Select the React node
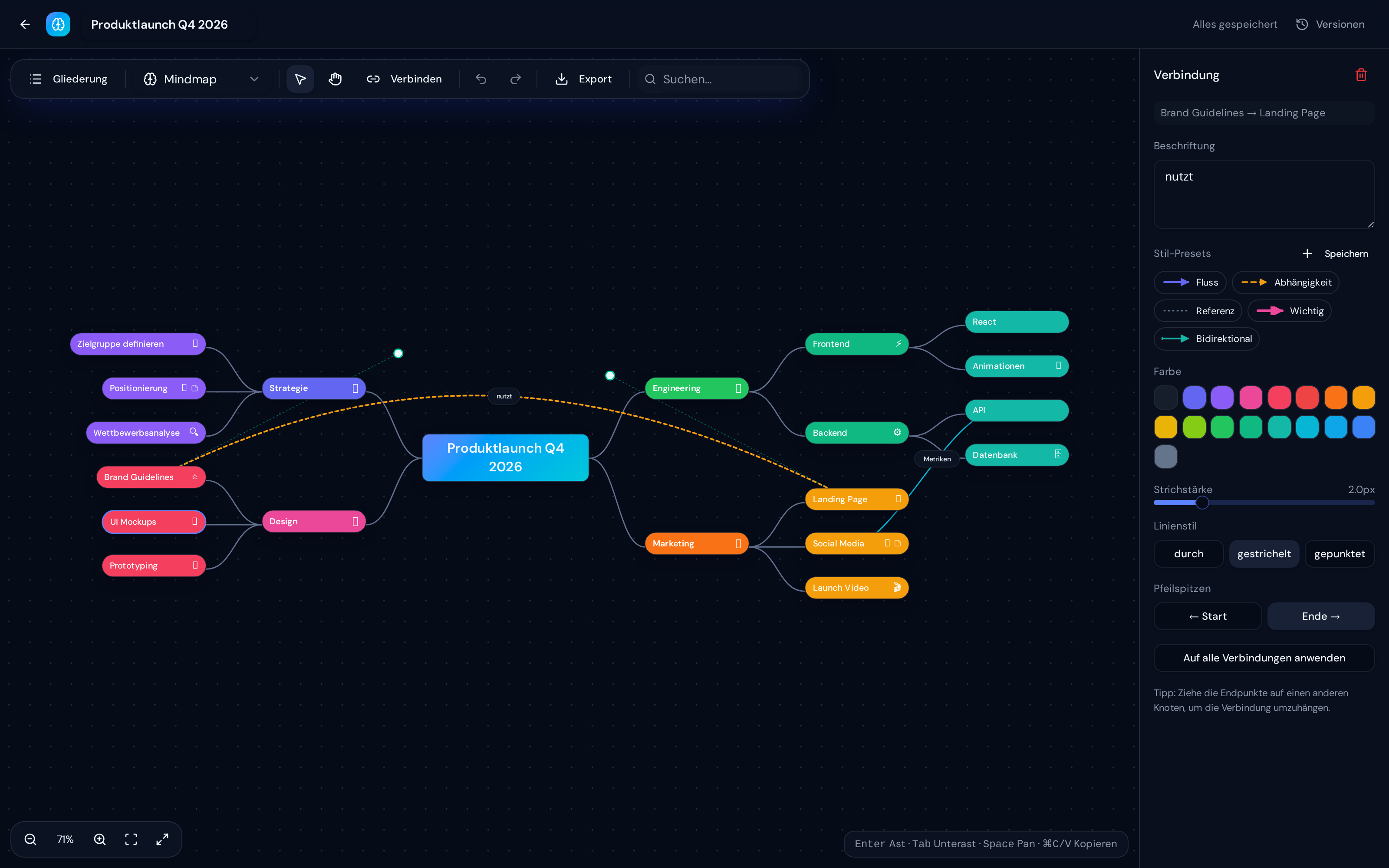Image resolution: width=1389 pixels, height=868 pixels. tap(1017, 322)
